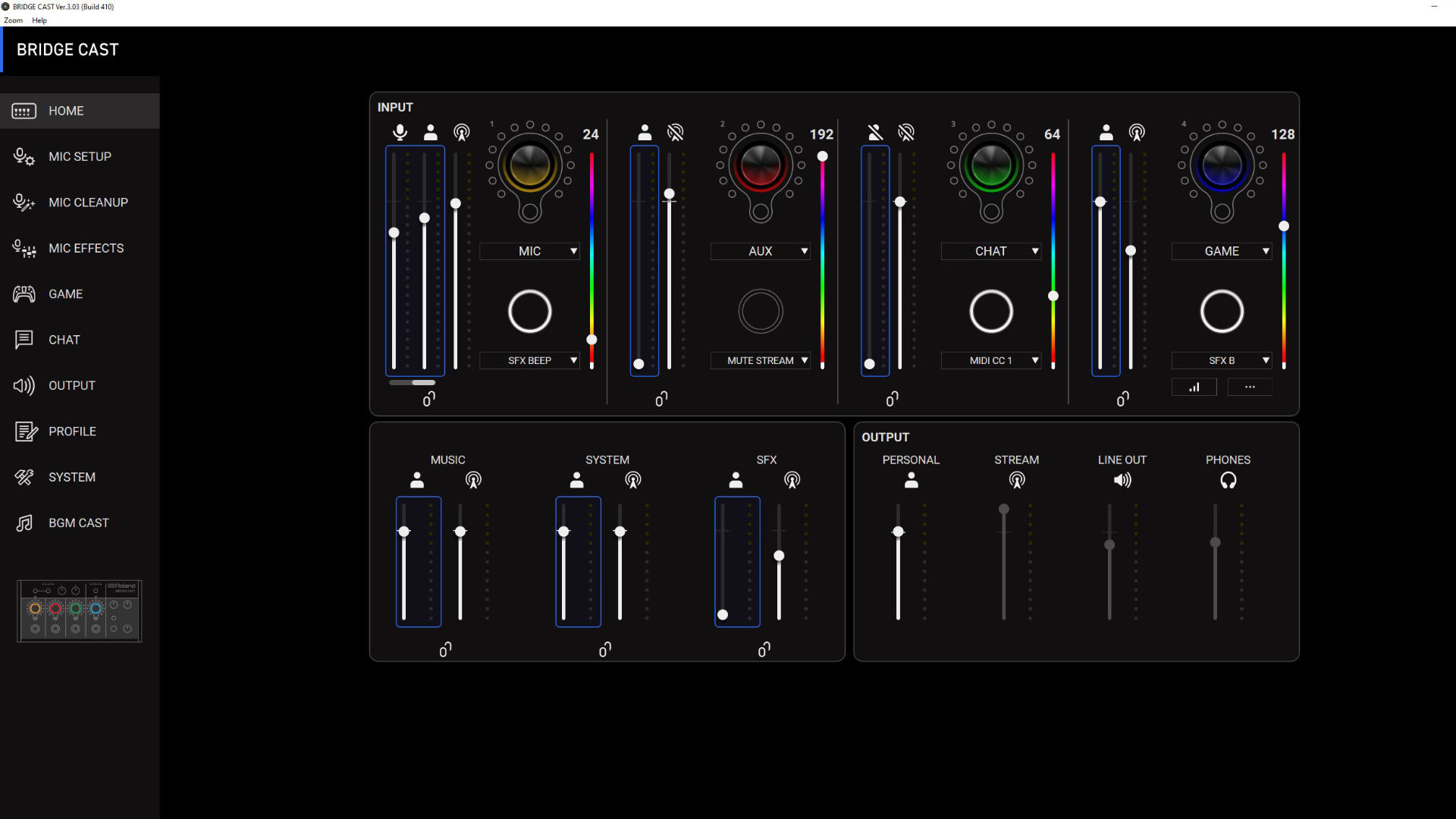Click the green CHAT knob
This screenshot has width=1456, height=819.
coord(991,165)
